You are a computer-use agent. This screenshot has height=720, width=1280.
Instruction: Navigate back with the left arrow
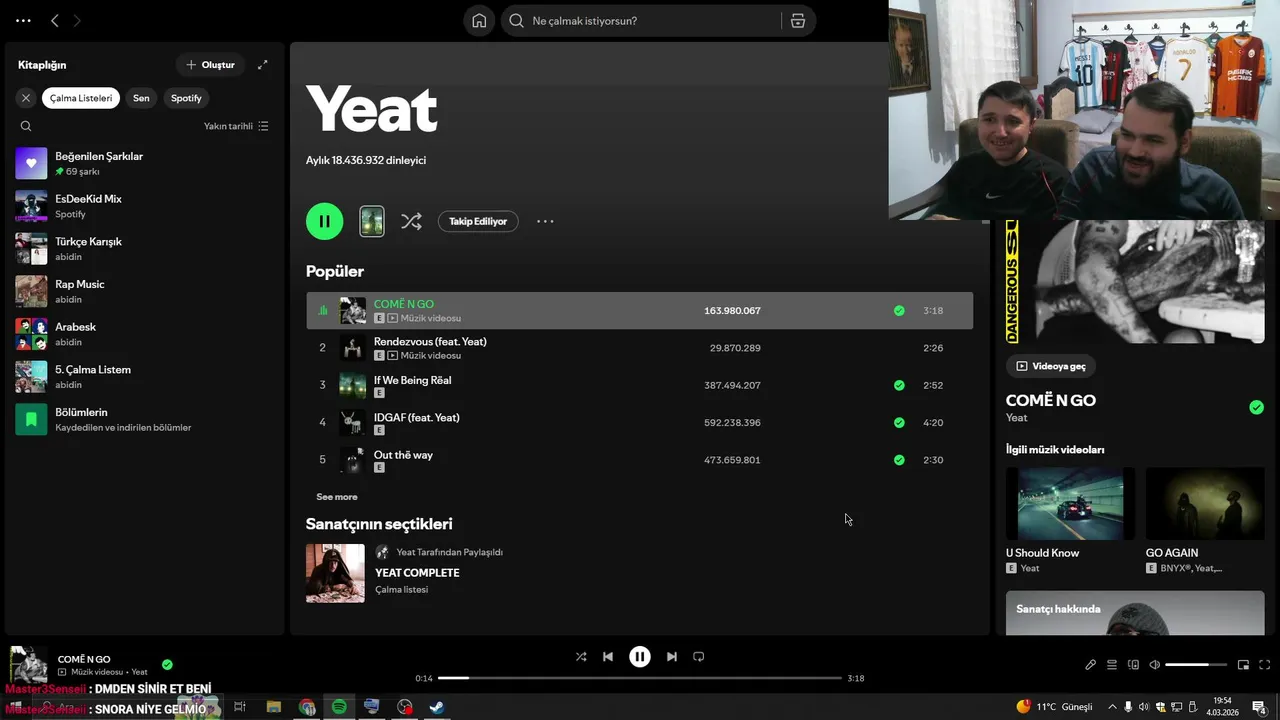(x=55, y=20)
